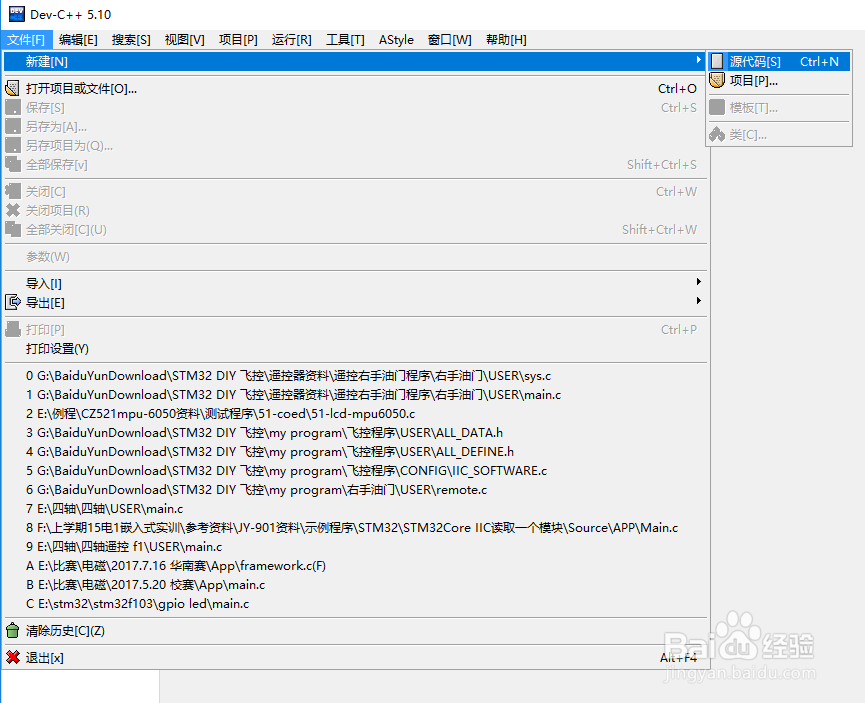
Task: Select 新建[N] menu entry
Action: coord(354,61)
